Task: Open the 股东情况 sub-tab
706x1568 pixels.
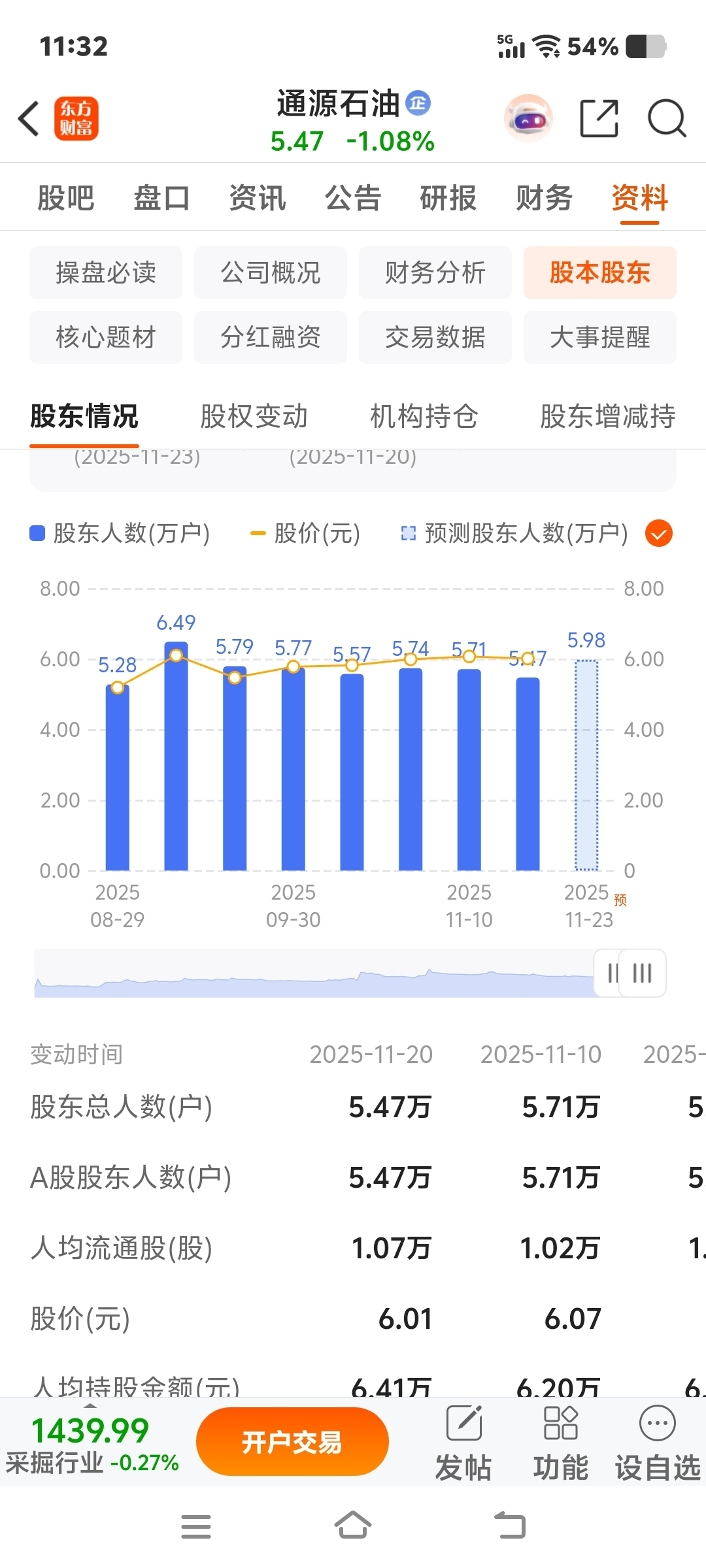Action: click(x=84, y=416)
